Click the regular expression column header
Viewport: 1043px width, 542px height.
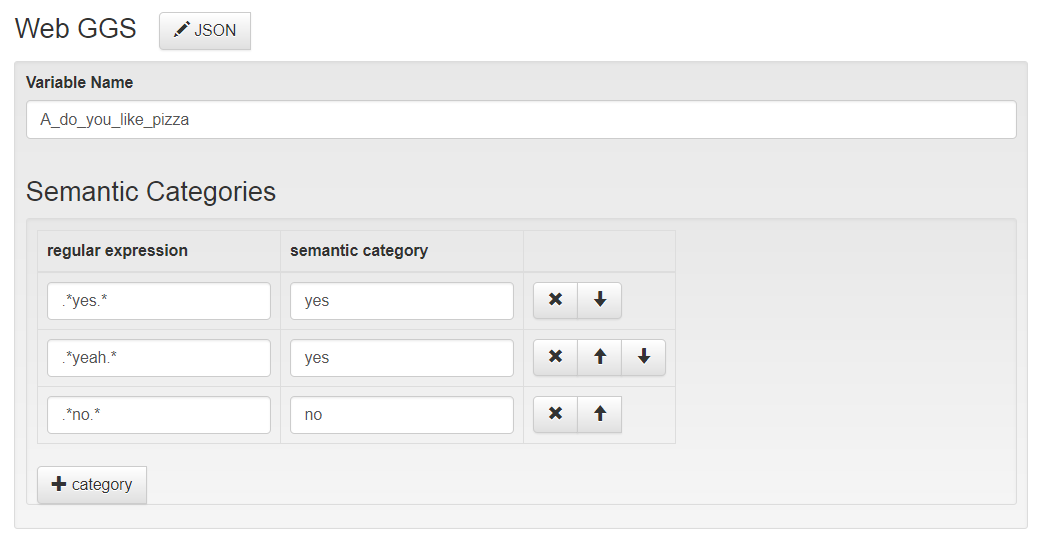[x=117, y=251]
